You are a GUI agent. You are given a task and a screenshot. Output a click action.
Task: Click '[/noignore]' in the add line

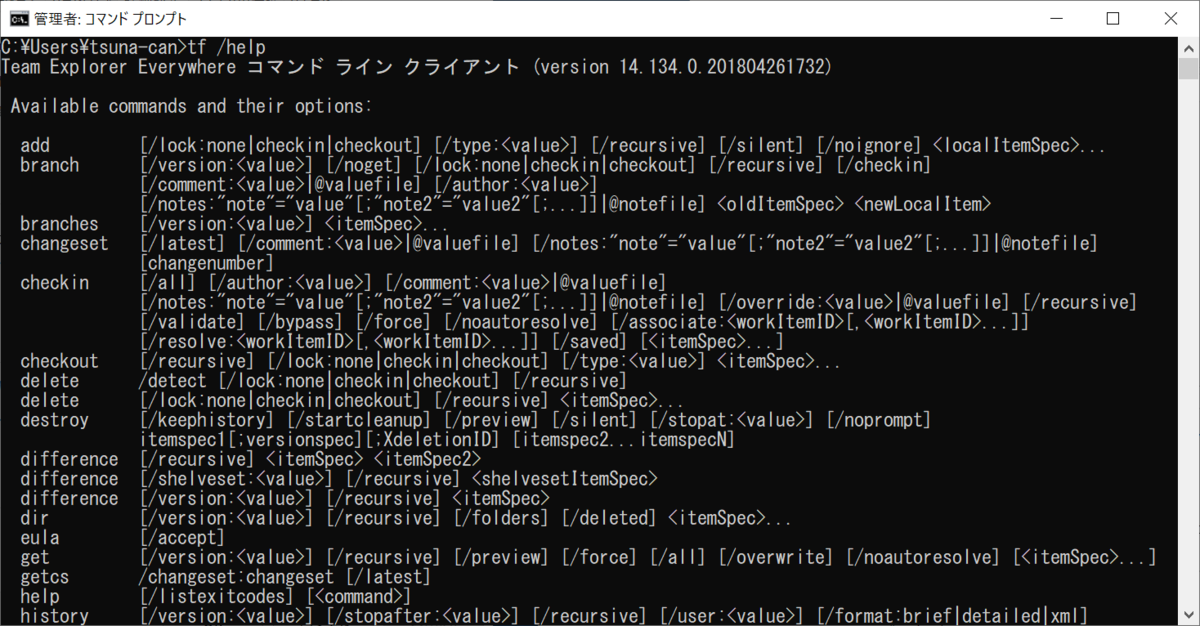[869, 146]
